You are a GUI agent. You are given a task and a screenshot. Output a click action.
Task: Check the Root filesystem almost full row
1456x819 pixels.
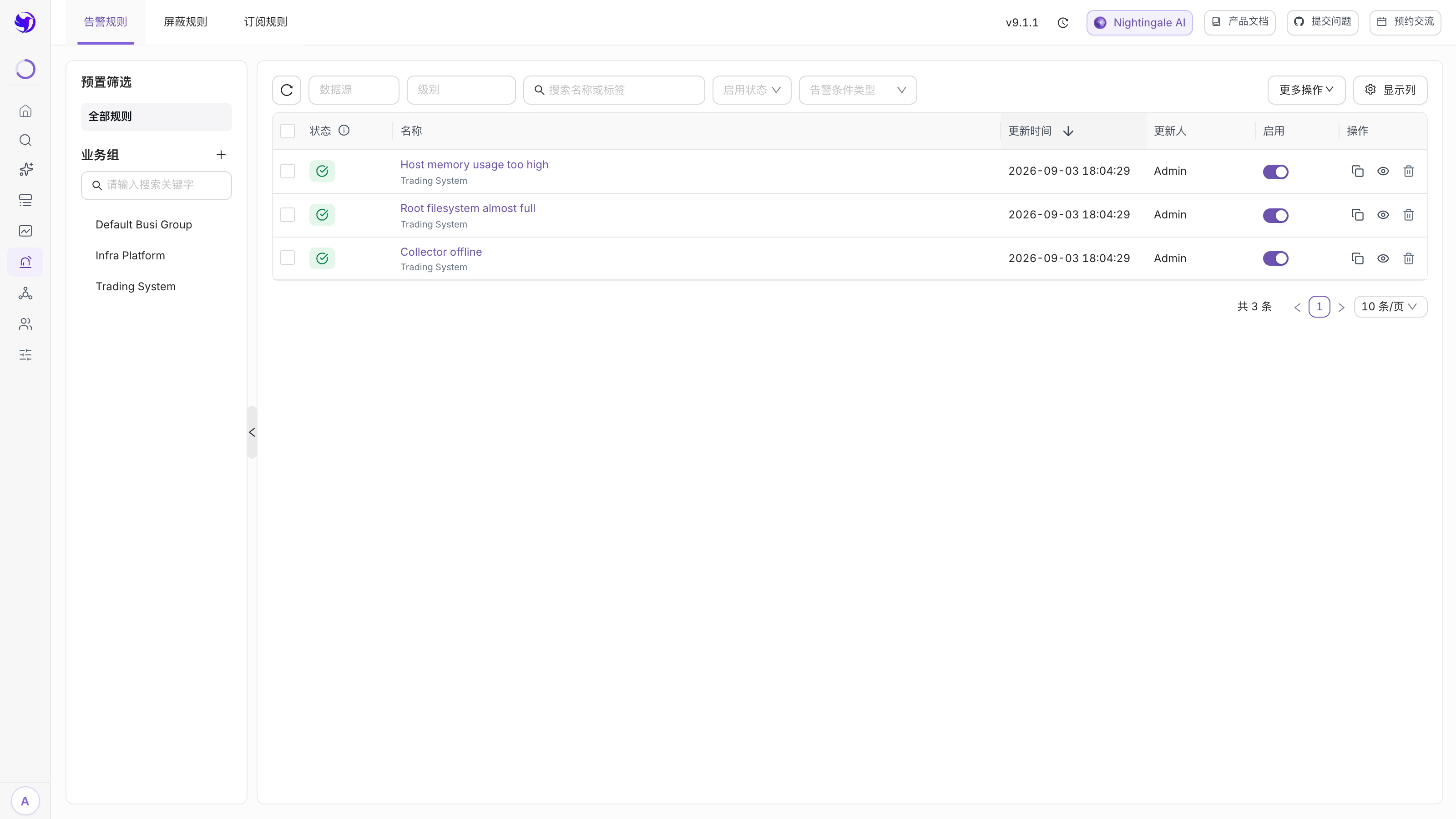click(x=288, y=215)
